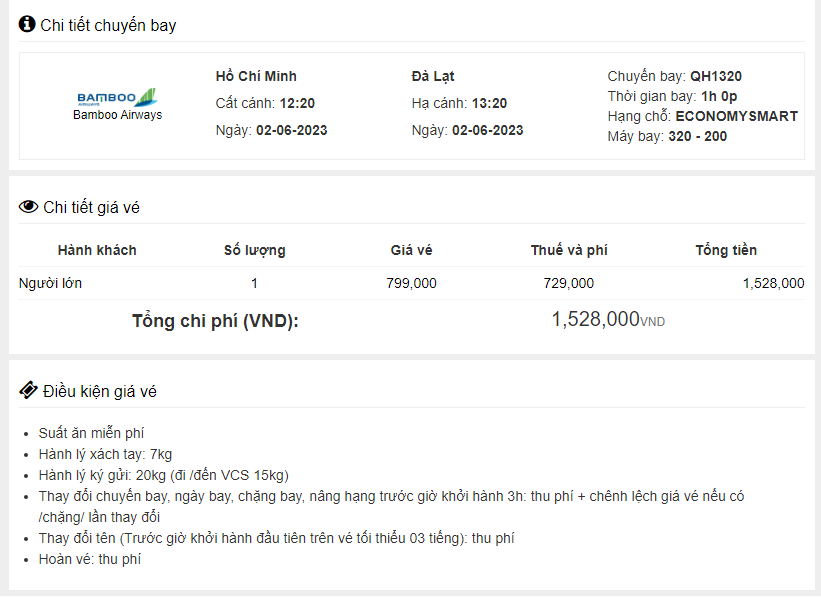Click flight number QH1320
The width and height of the screenshot is (821, 598).
(715, 76)
